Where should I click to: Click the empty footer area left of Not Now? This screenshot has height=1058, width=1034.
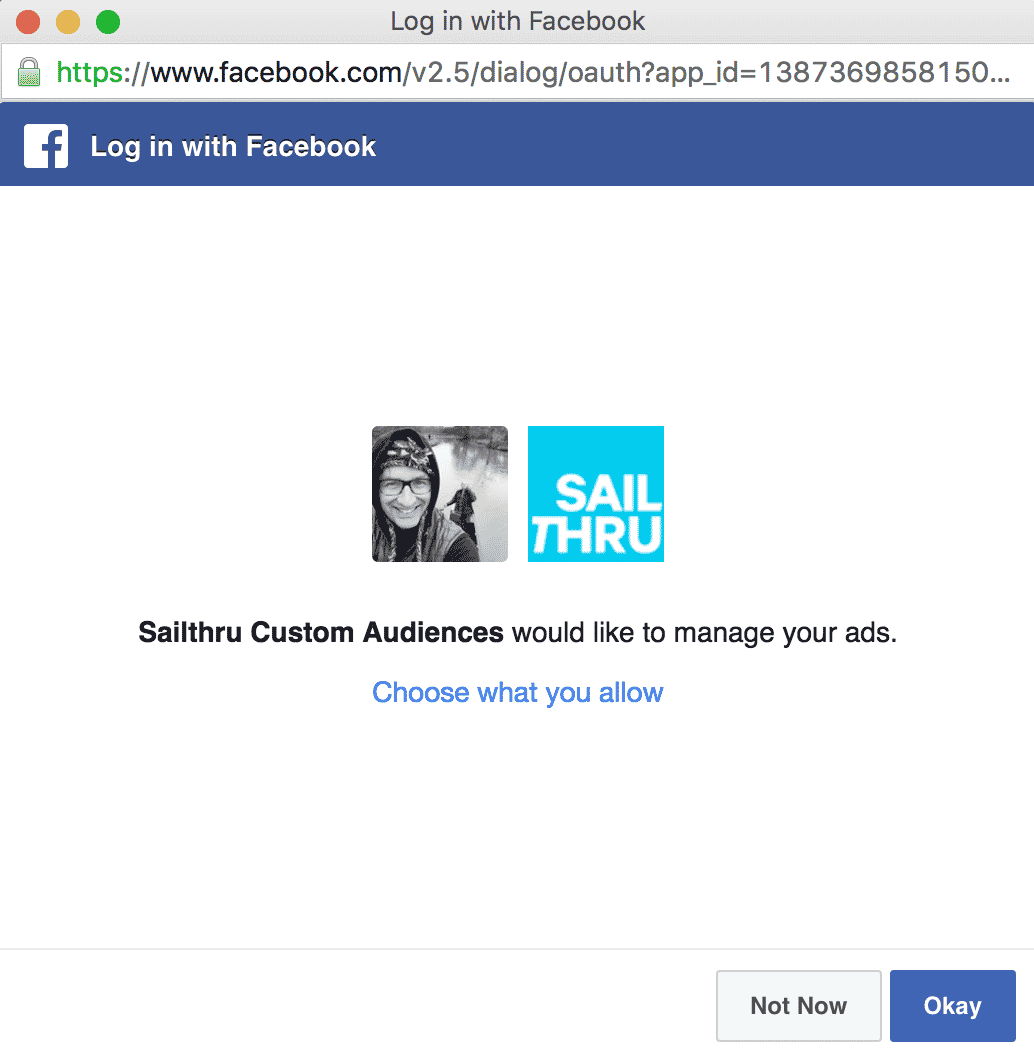(350, 1005)
